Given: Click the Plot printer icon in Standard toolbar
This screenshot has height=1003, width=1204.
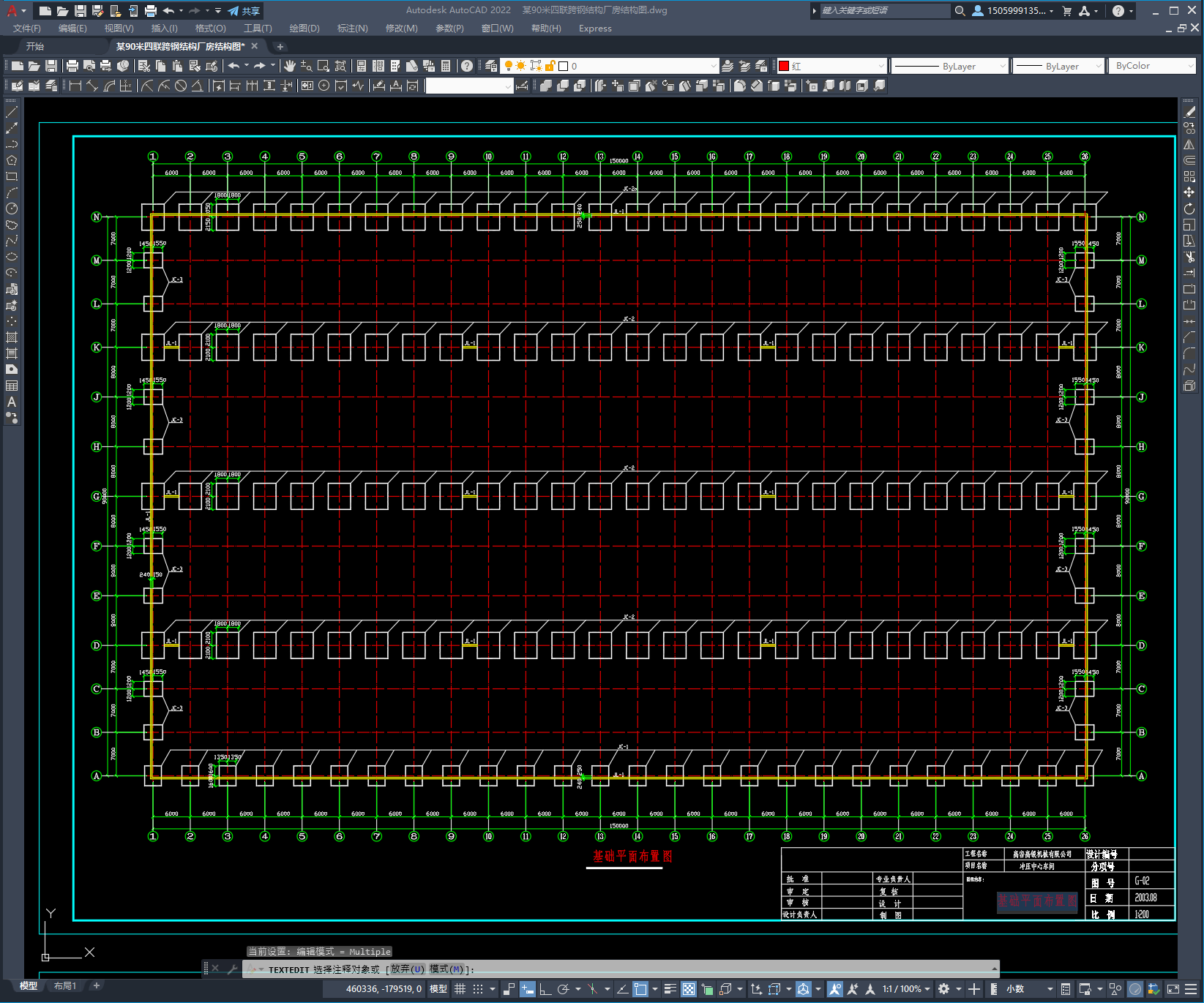Looking at the screenshot, I should coord(72,66).
